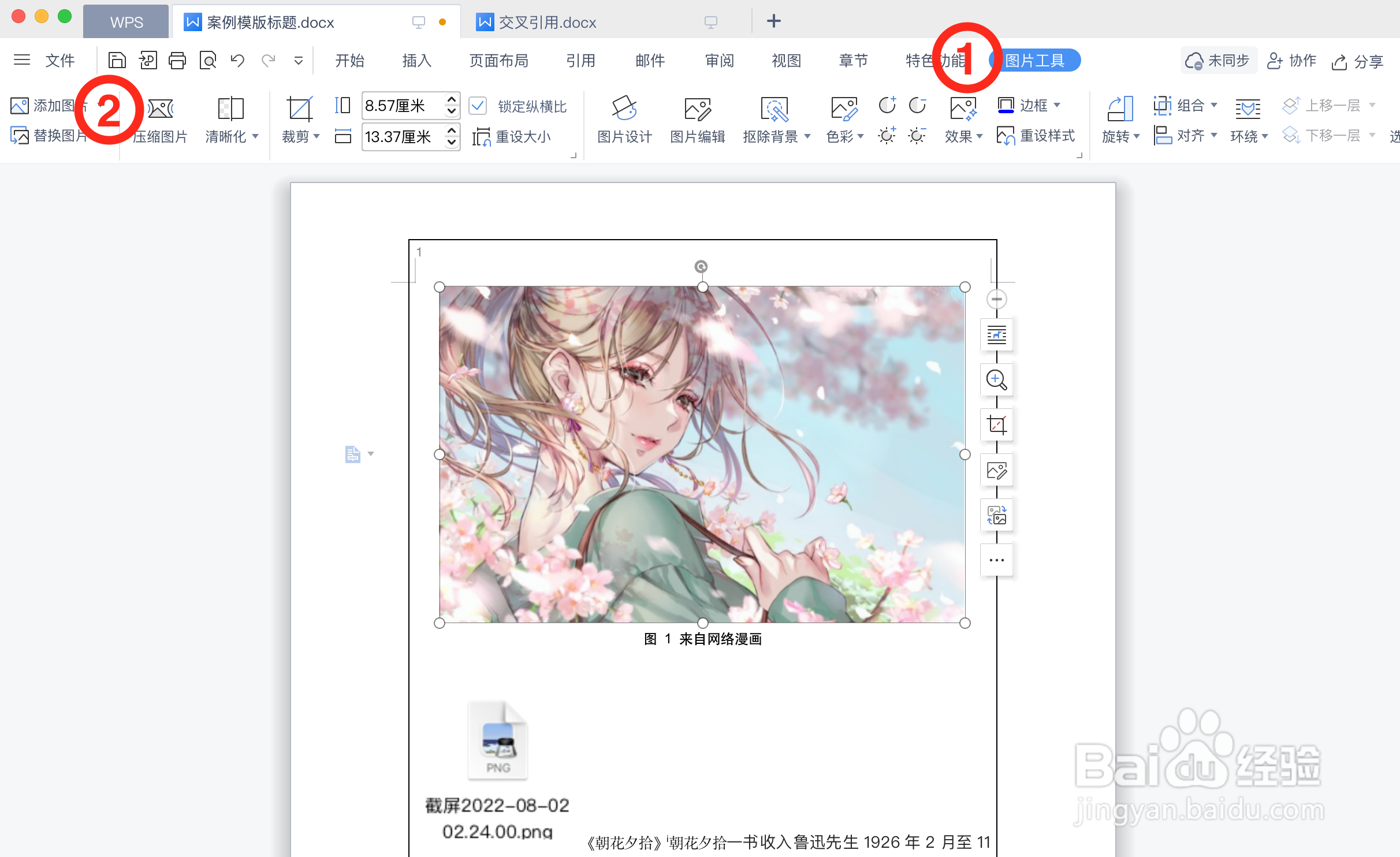The width and height of the screenshot is (1400, 857).
Task: Click 协作 collaborate button
Action: pyautogui.click(x=1291, y=60)
